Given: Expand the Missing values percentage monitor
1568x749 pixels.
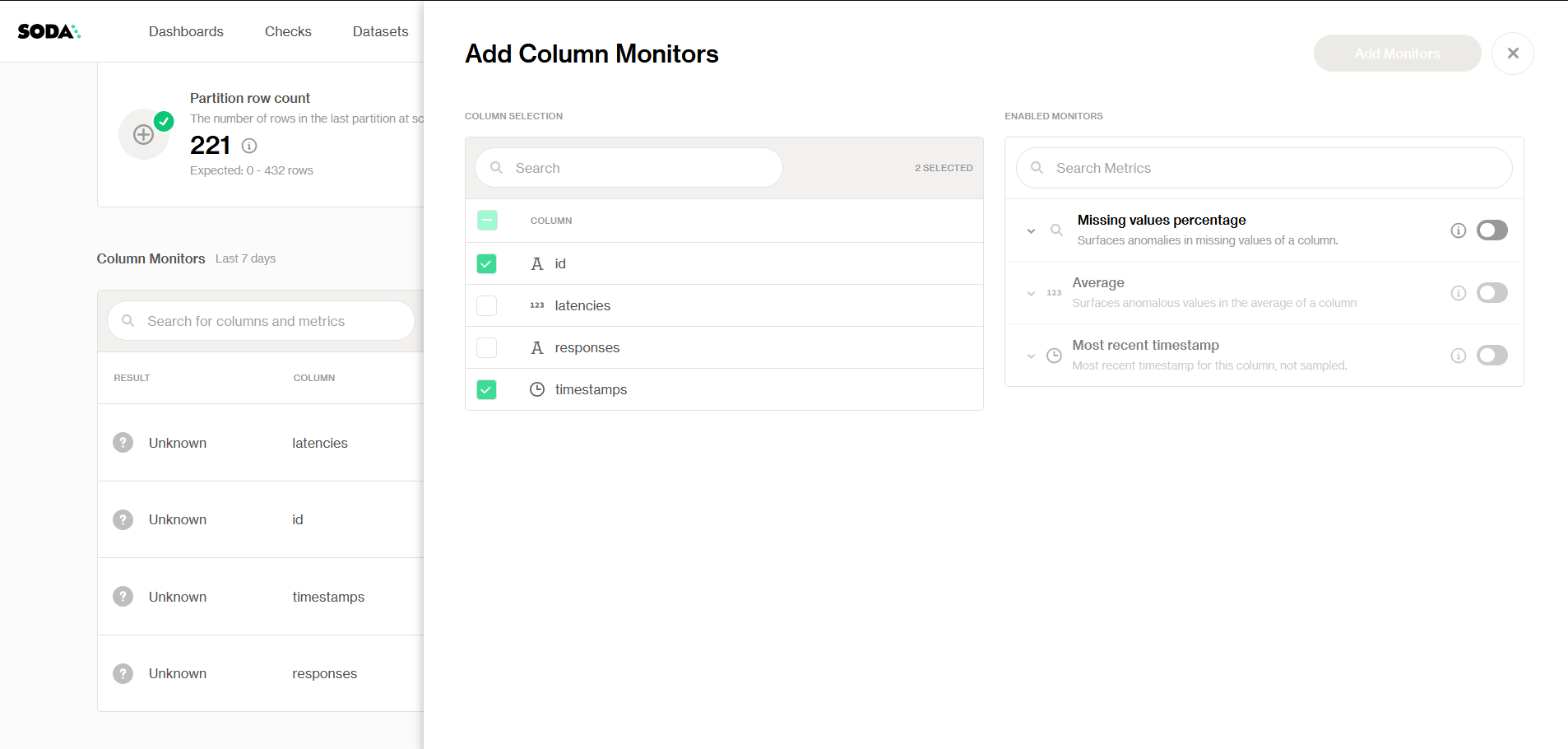Looking at the screenshot, I should click(x=1031, y=231).
